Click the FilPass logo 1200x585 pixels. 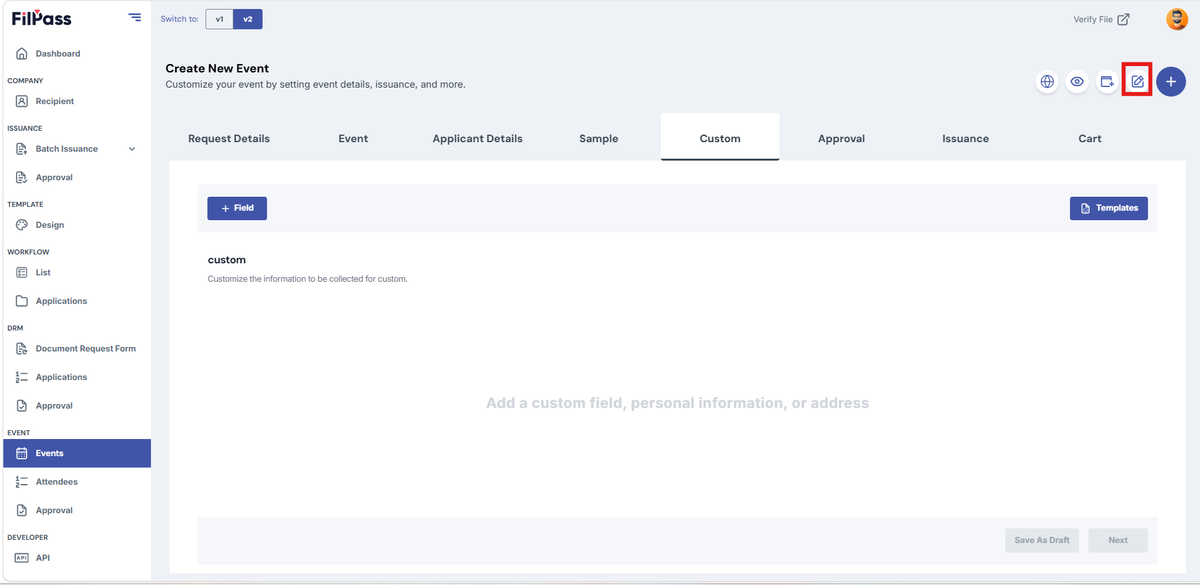(41, 18)
